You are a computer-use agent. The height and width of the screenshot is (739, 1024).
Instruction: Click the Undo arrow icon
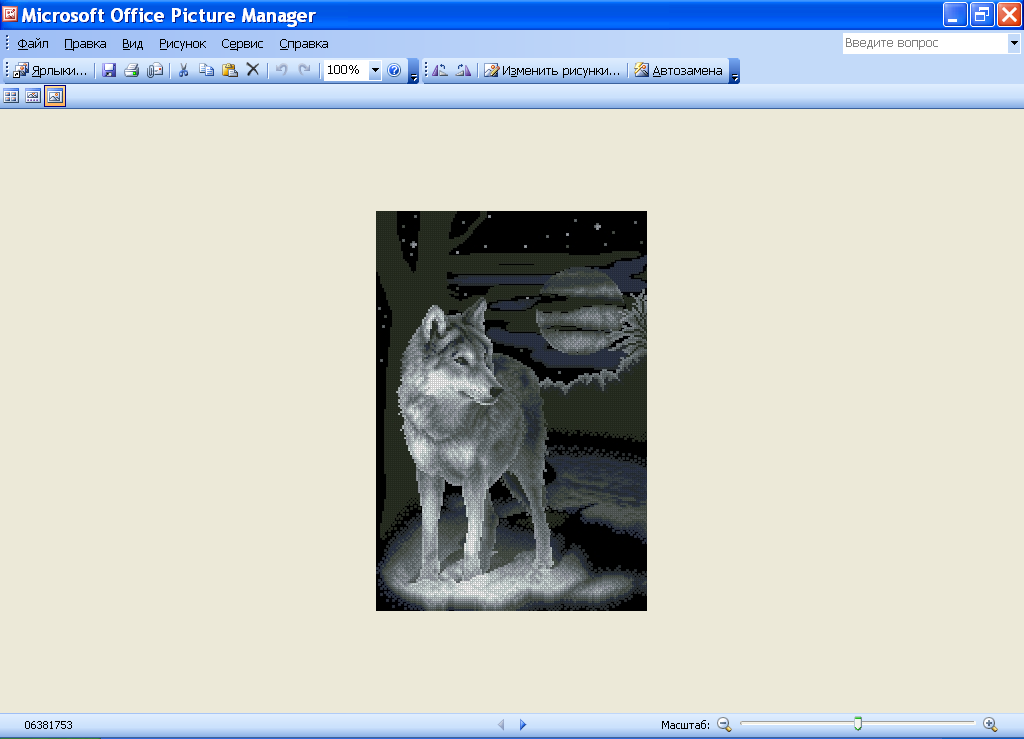(281, 70)
